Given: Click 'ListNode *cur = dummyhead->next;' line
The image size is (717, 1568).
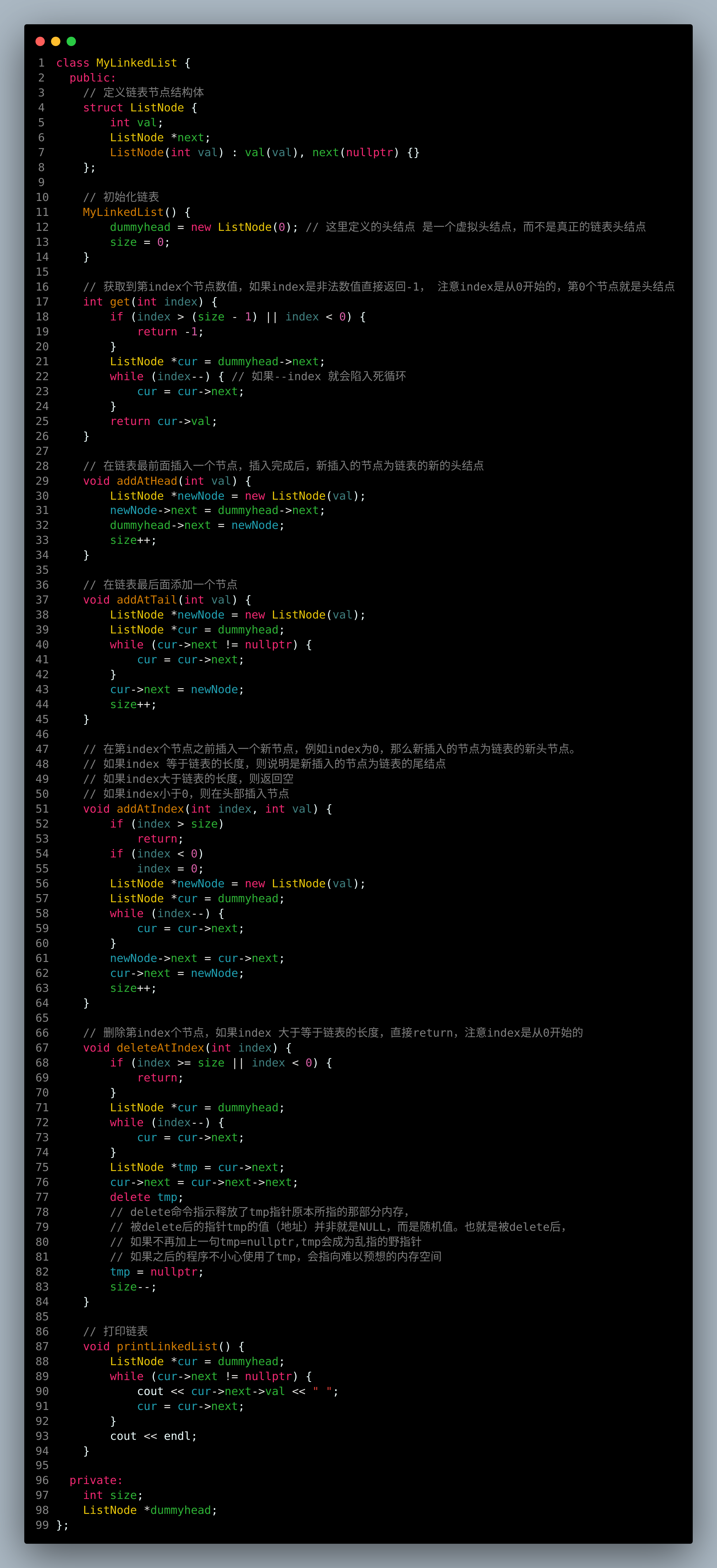Looking at the screenshot, I should pos(217,362).
